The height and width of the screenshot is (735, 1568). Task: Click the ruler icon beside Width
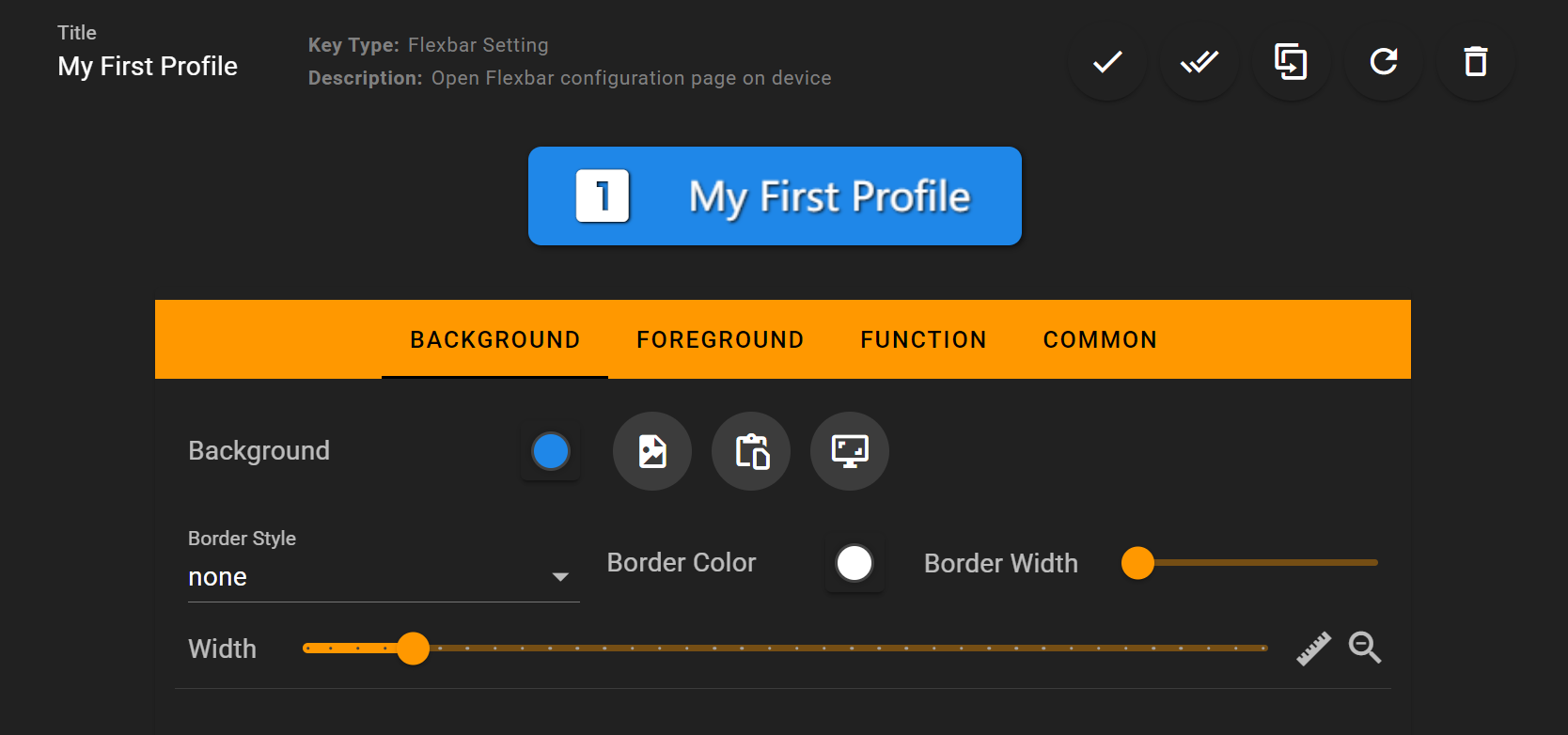coord(1314,649)
